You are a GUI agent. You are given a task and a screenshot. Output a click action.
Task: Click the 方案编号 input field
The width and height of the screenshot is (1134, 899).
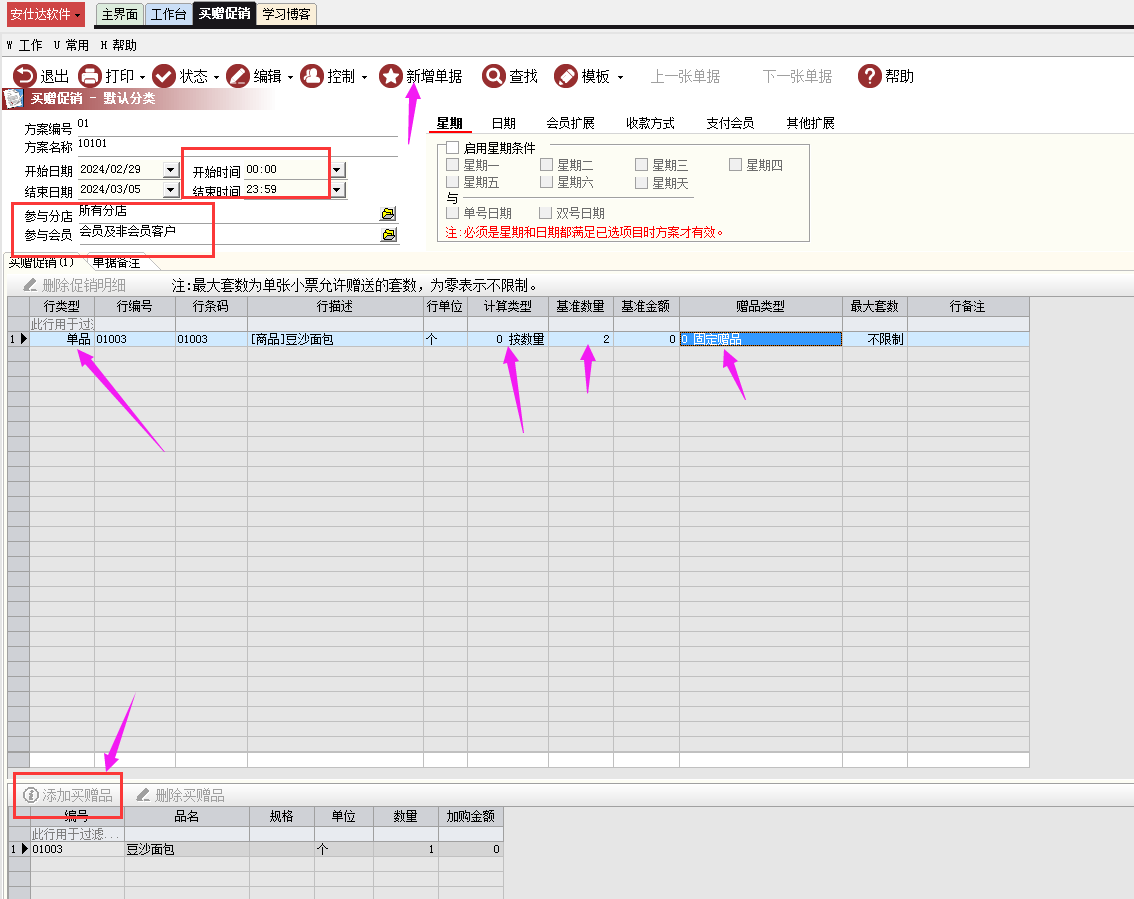[x=237, y=126]
